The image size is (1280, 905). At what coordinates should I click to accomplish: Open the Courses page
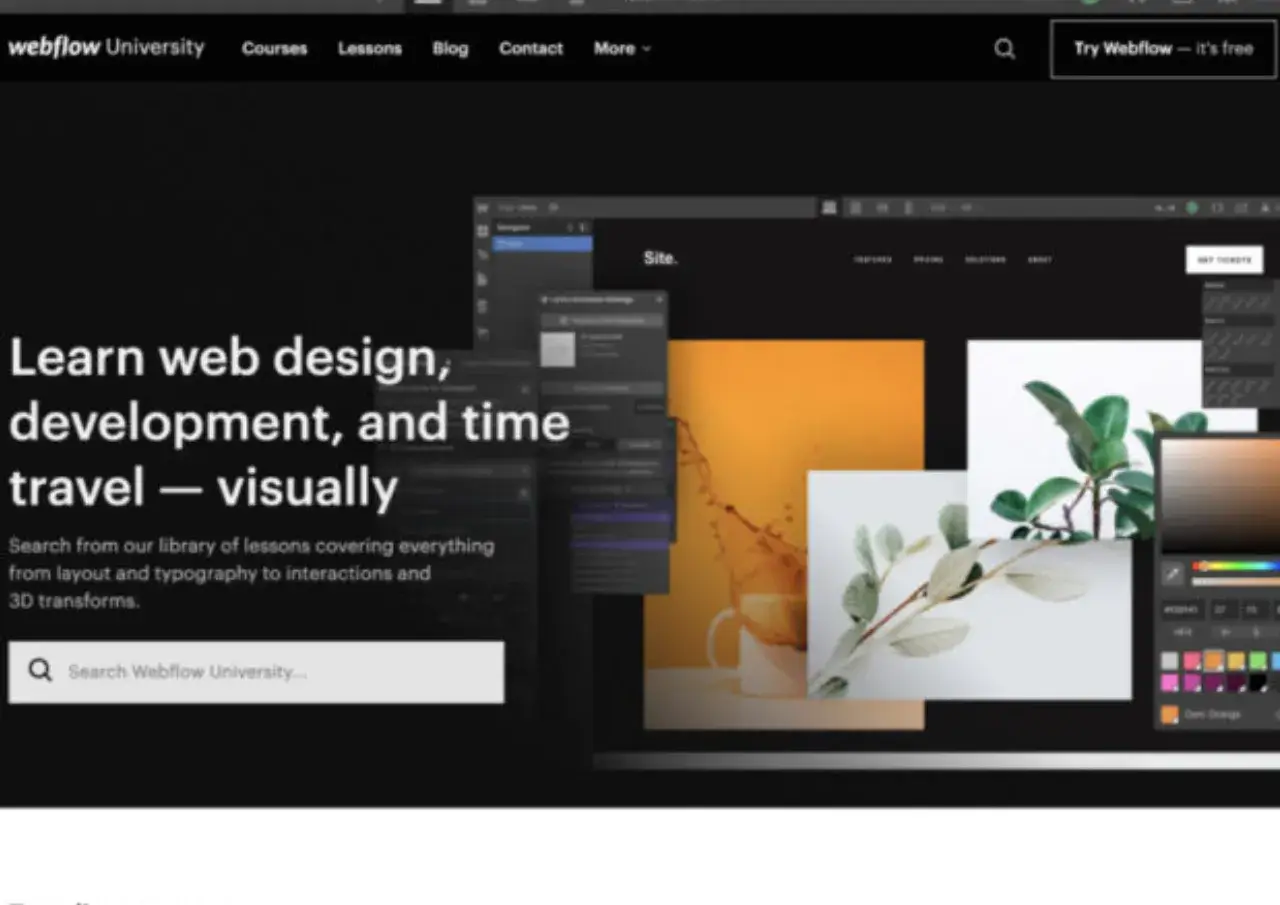pos(274,48)
